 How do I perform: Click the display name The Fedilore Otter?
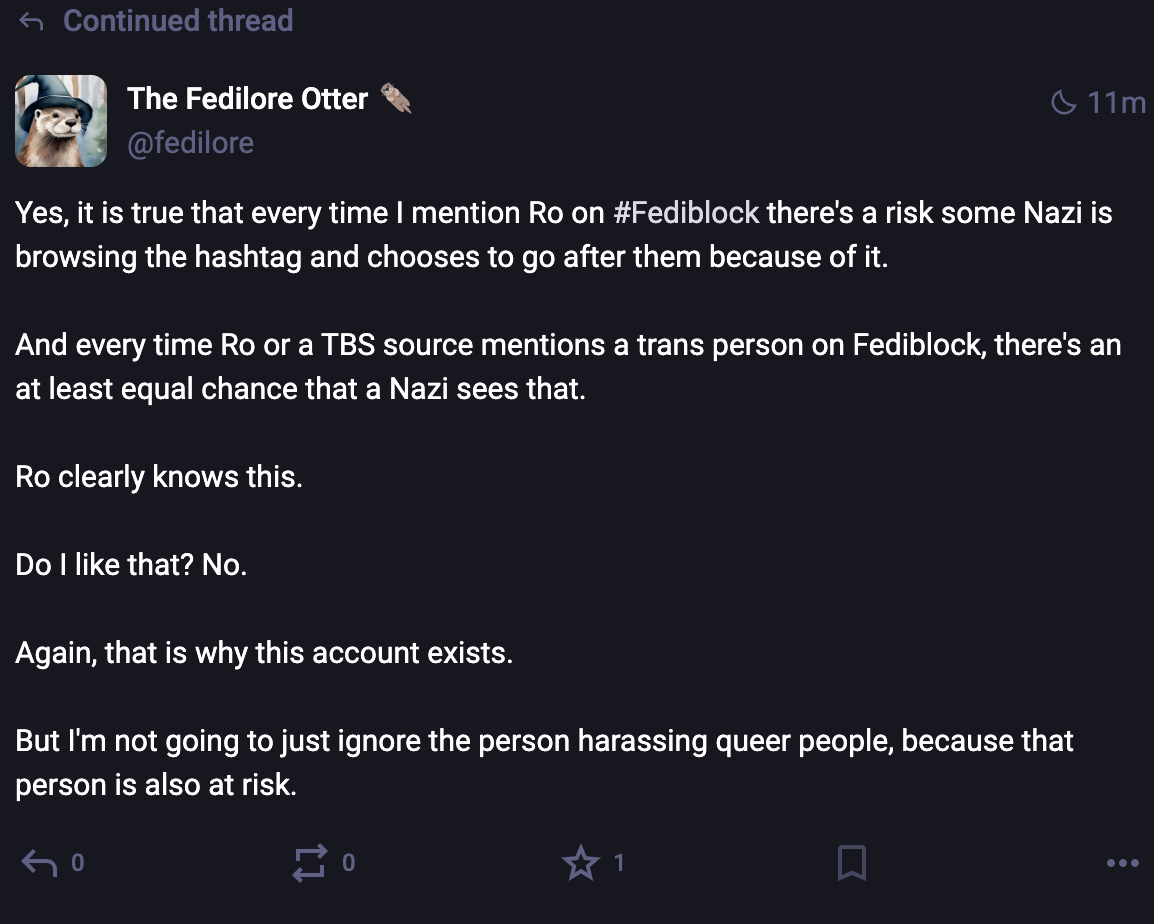(x=247, y=98)
